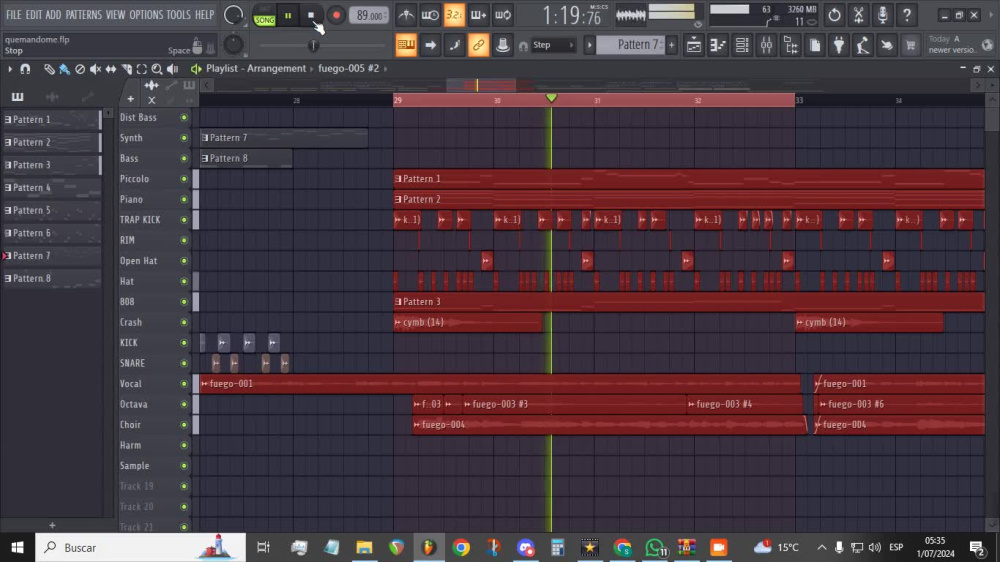This screenshot has width=1000, height=562.
Task: Open the pattern list arrow before Pattern 7
Action: pos(589,45)
